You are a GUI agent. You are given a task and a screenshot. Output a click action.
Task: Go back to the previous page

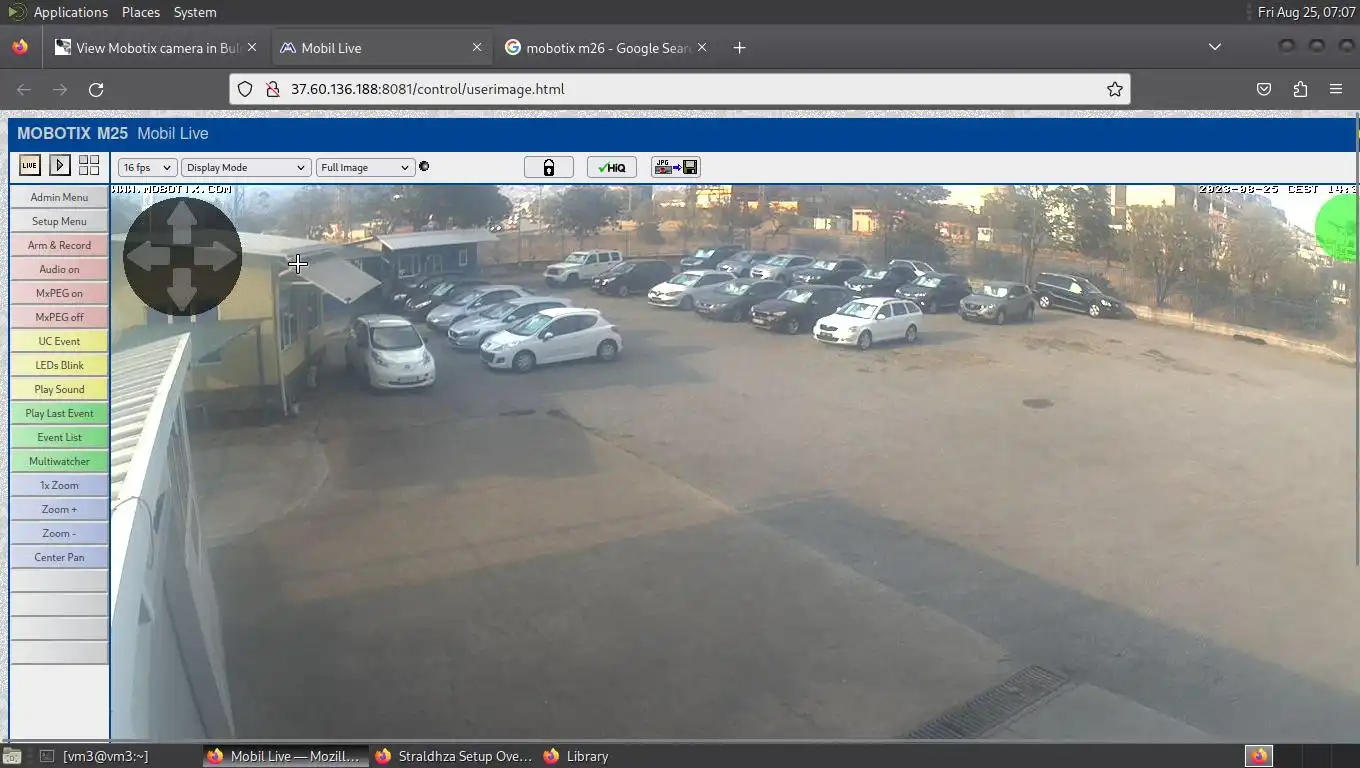24,89
